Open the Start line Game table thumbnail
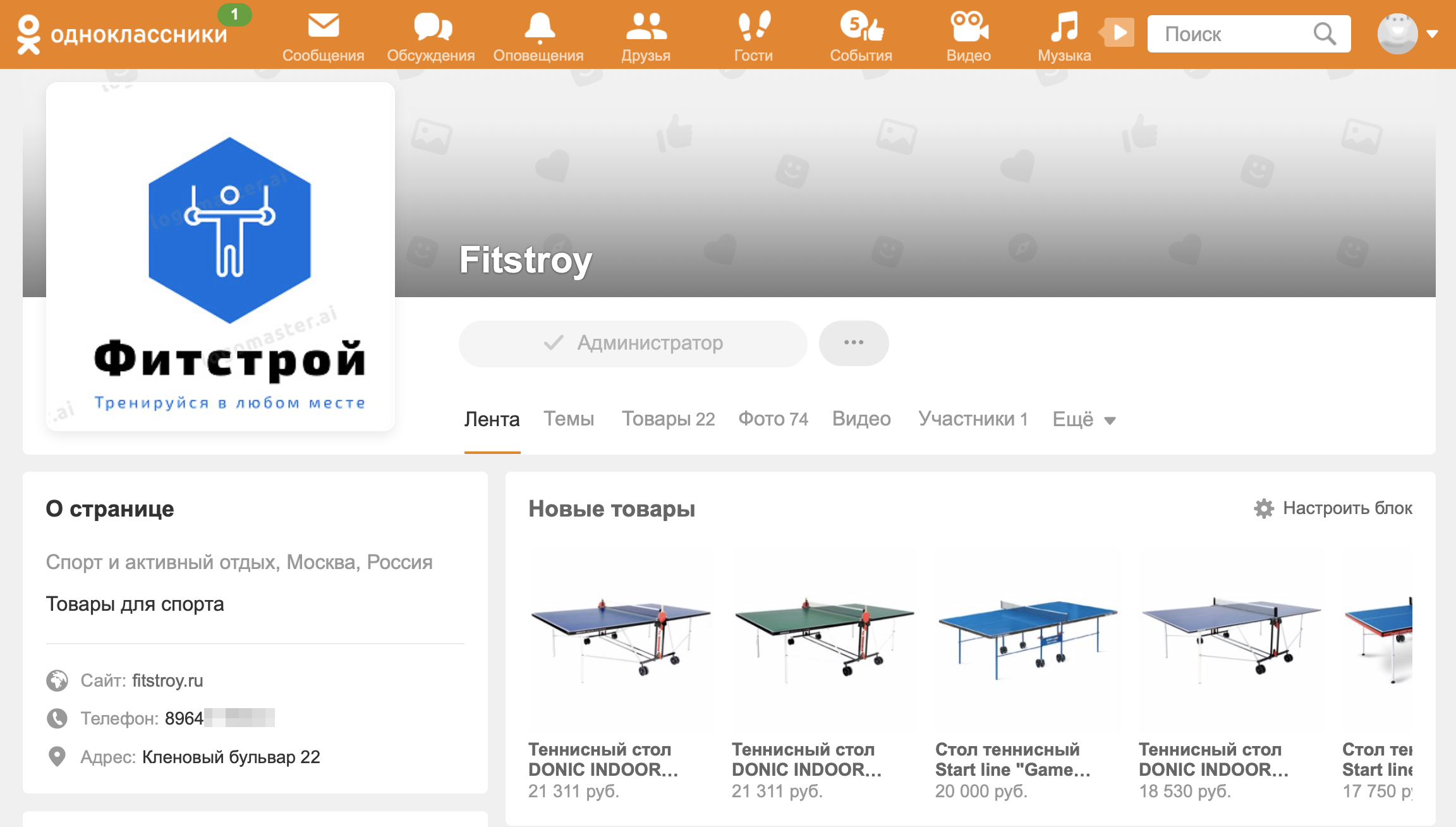The height and width of the screenshot is (827, 1456). click(x=1028, y=640)
